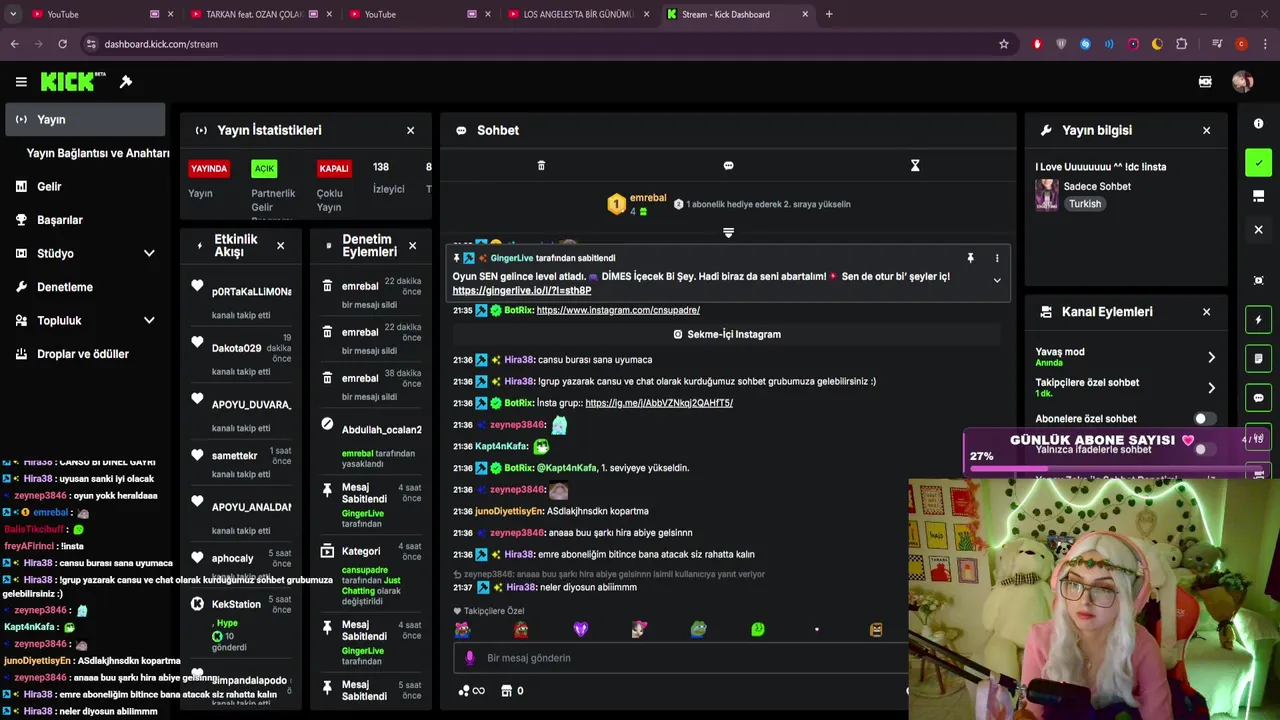
Task: Open a new browser tab
Action: (829, 14)
